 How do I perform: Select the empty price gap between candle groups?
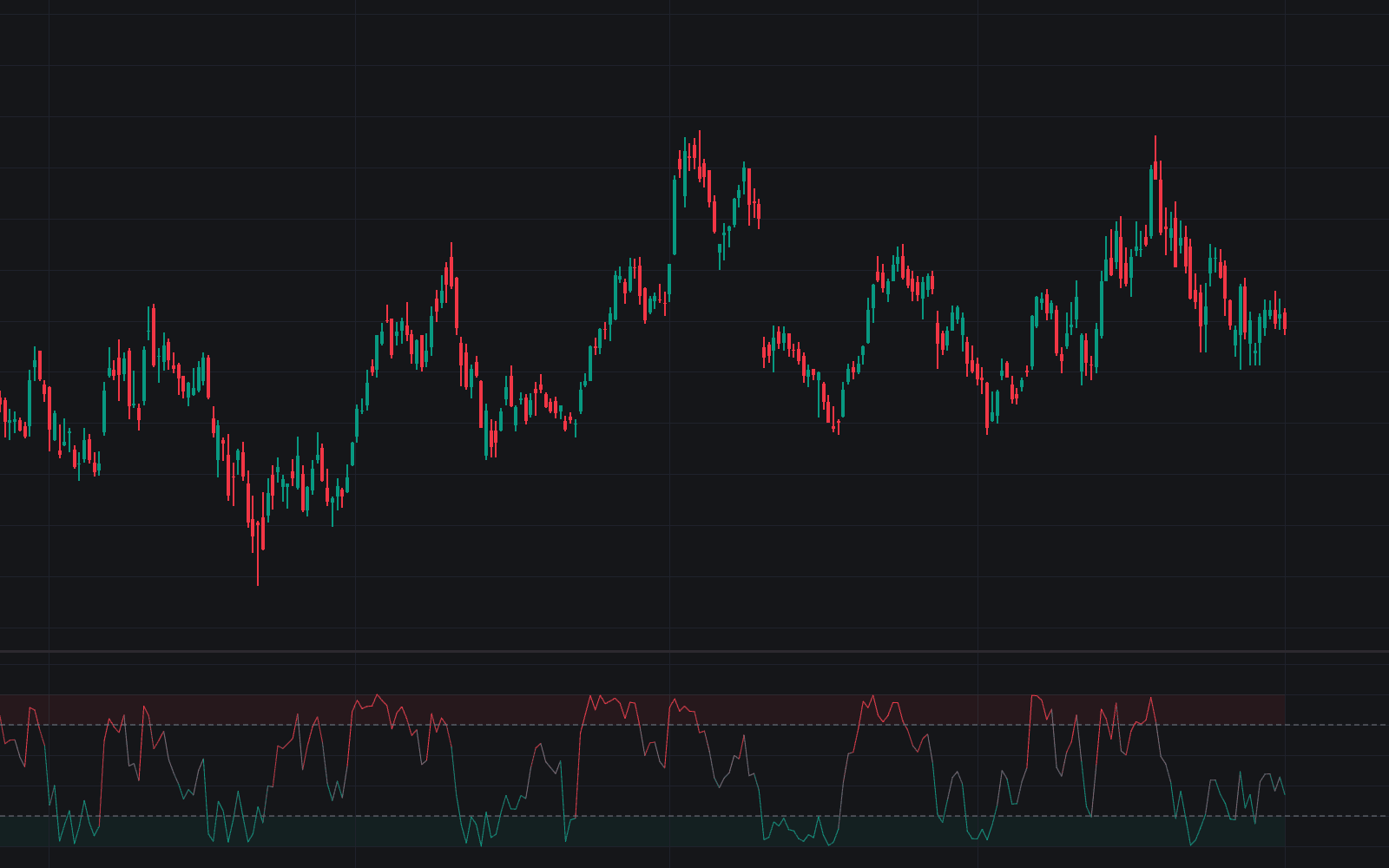761,282
